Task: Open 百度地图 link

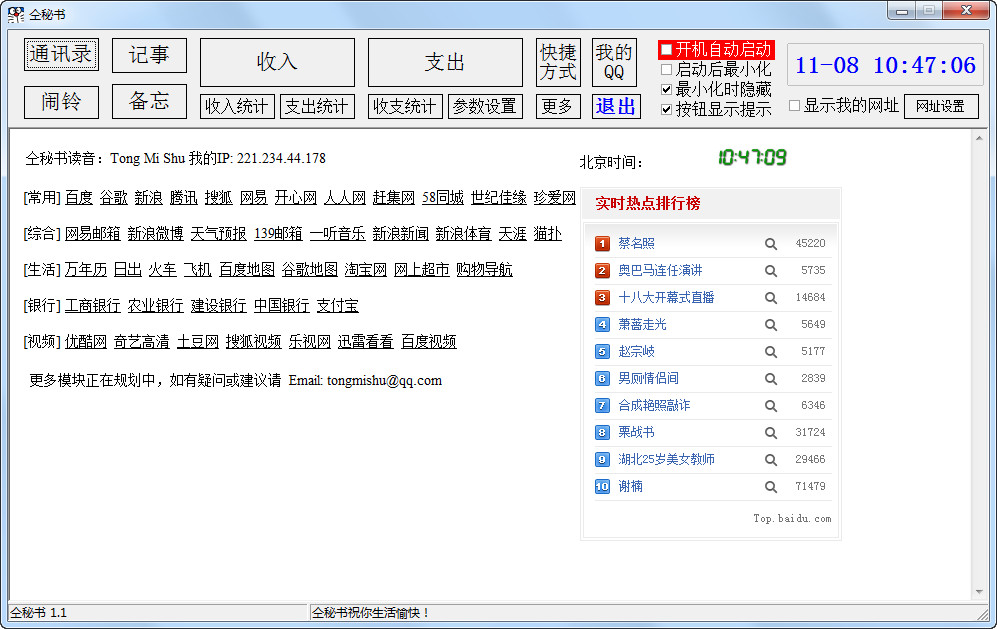Action: [247, 270]
